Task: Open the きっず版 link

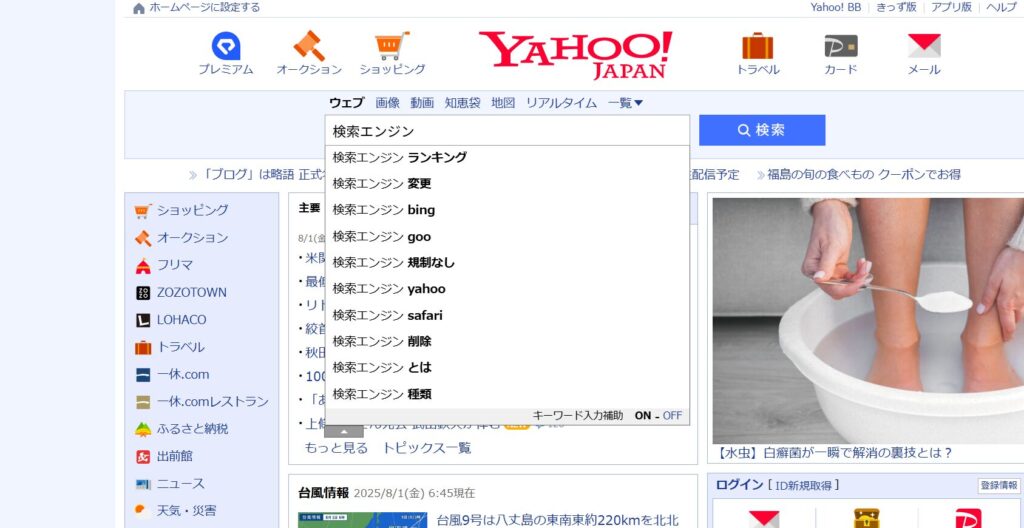Action: coord(896,7)
